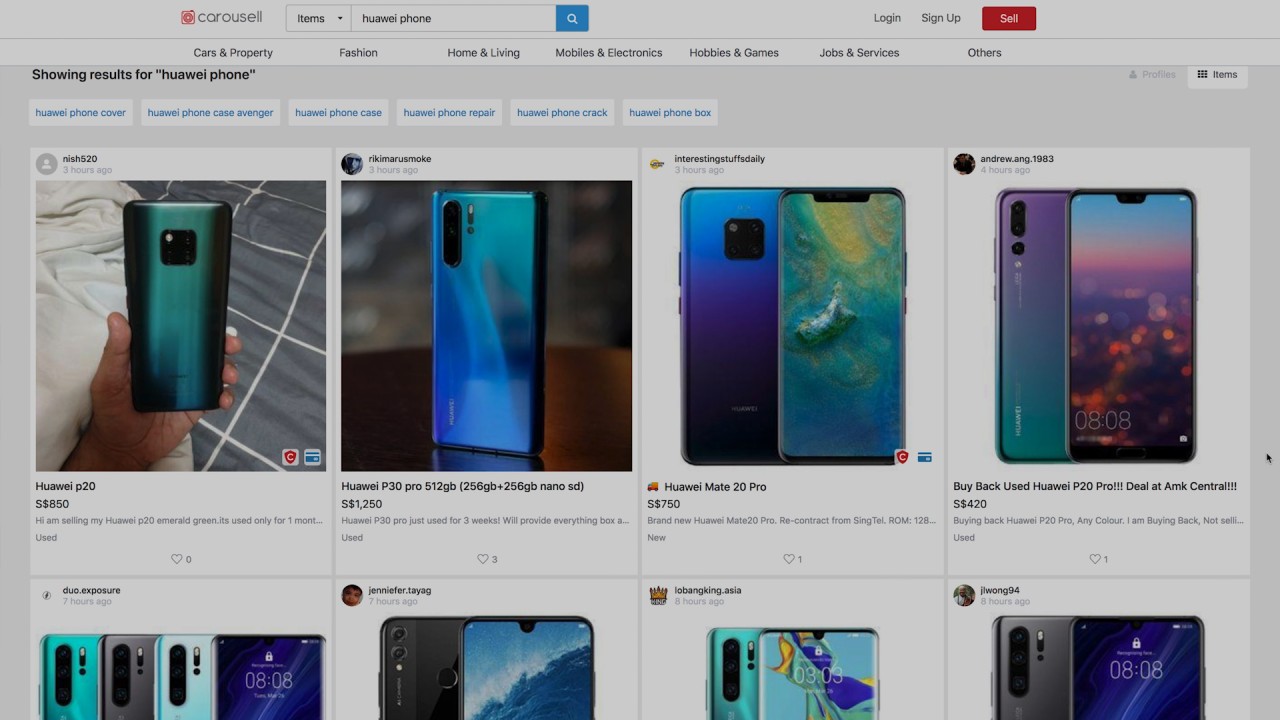Open the Huawei p20 listing photo
This screenshot has width=1280, height=720.
181,326
